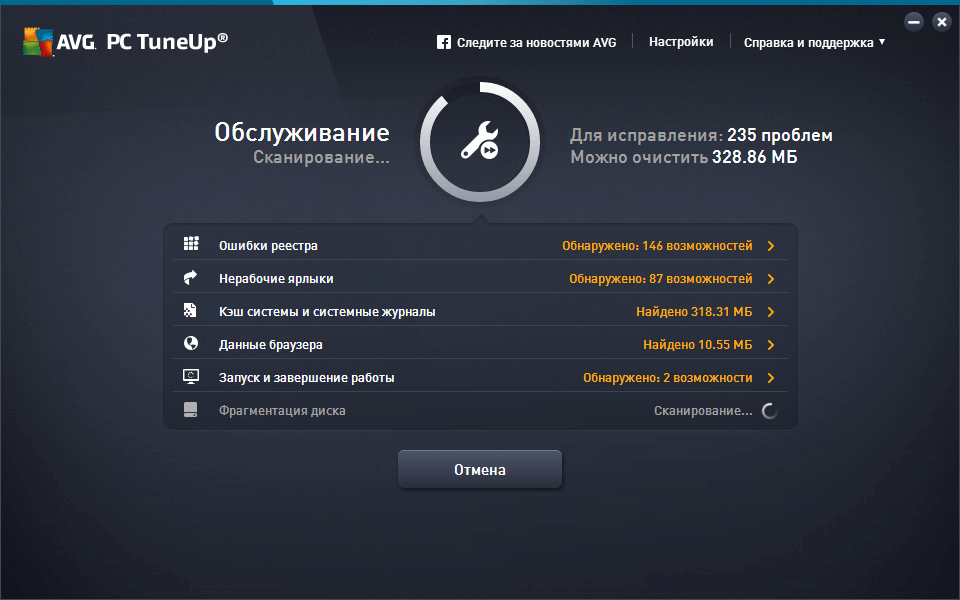This screenshot has height=600, width=960.
Task: Open the Настройки menu
Action: pos(681,42)
